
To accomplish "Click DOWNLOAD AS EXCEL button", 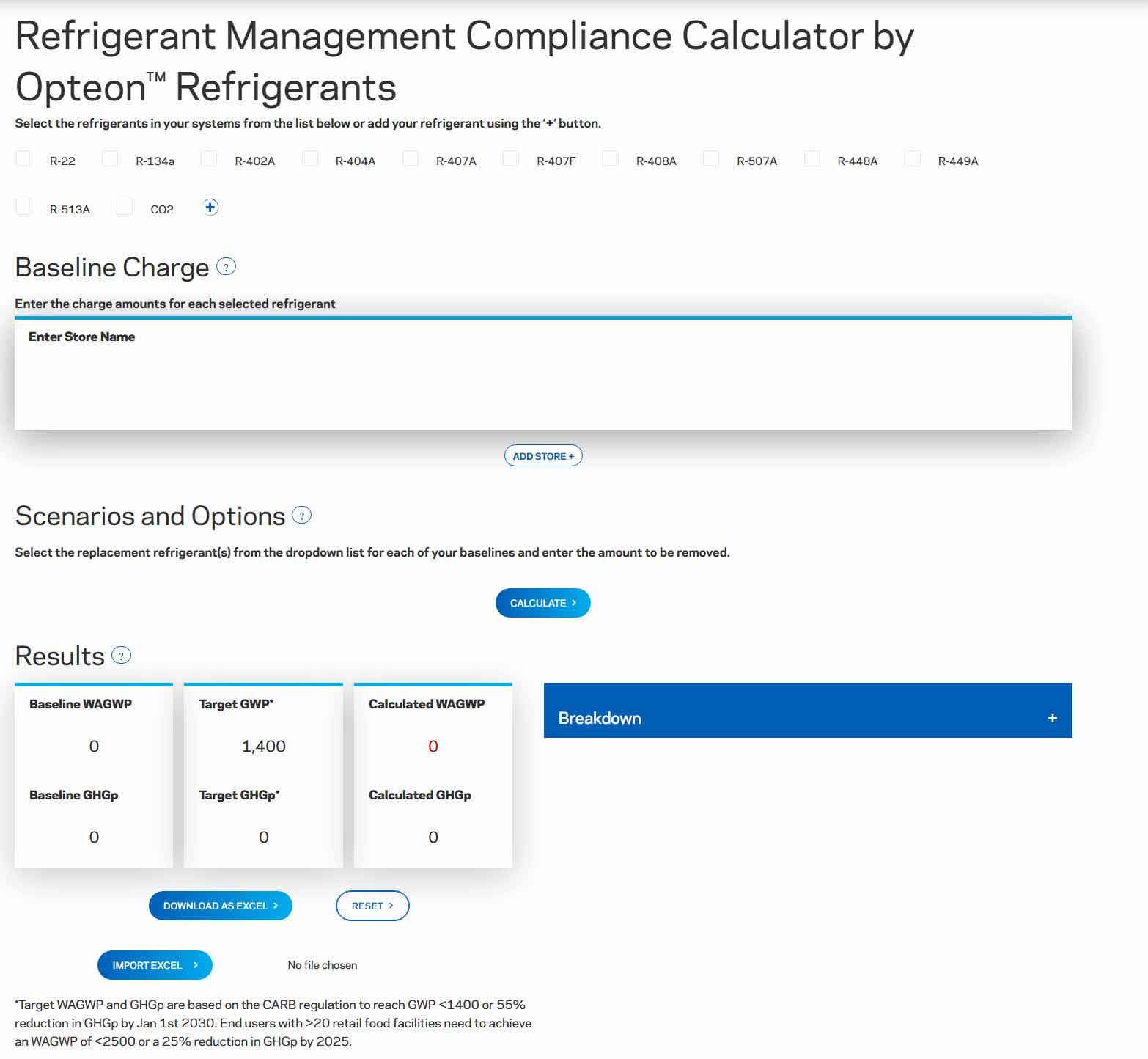I will [x=221, y=906].
